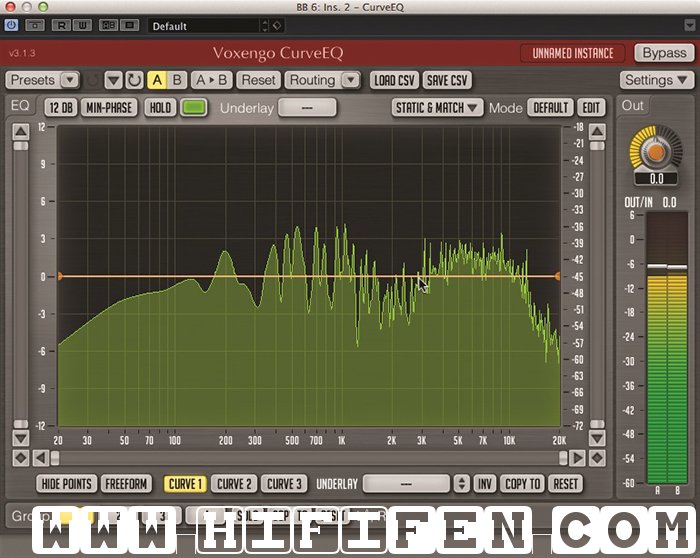Click Out gain 0.0 value field
700x558 pixels.
click(x=656, y=179)
